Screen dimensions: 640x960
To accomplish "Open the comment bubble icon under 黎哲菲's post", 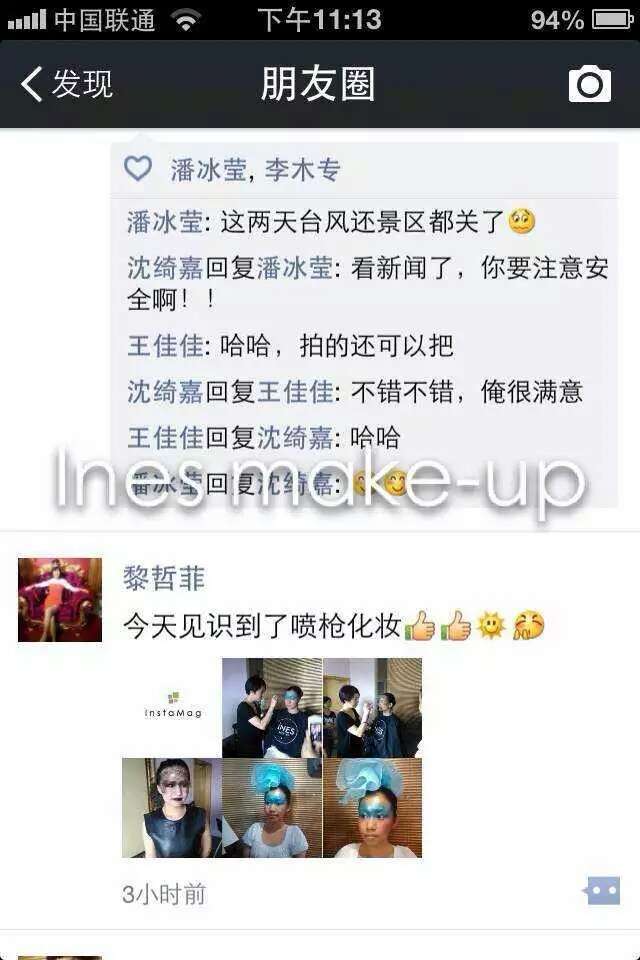I will tap(601, 891).
